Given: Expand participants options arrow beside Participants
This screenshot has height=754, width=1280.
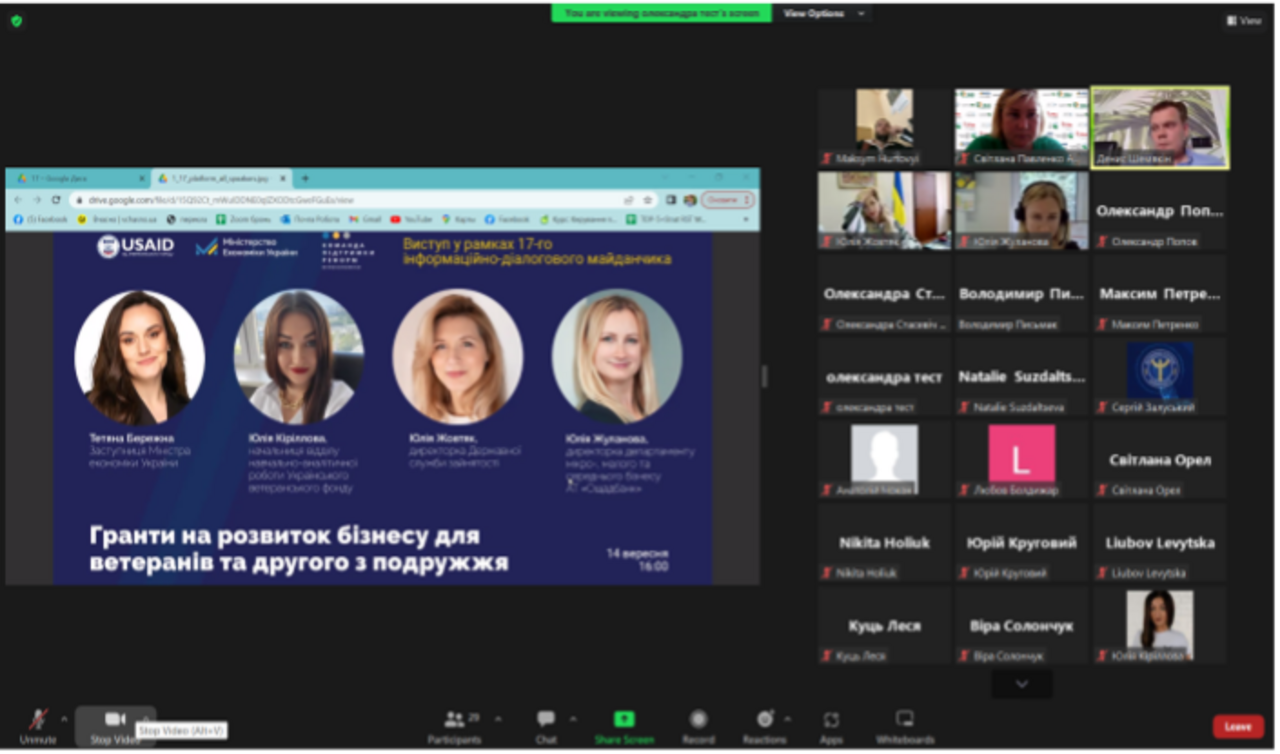Looking at the screenshot, I should [x=498, y=718].
